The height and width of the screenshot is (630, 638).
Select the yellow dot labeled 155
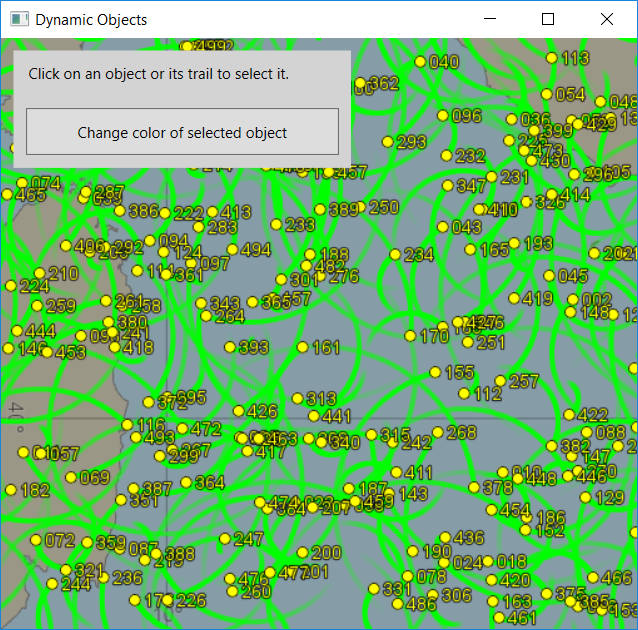click(x=435, y=372)
